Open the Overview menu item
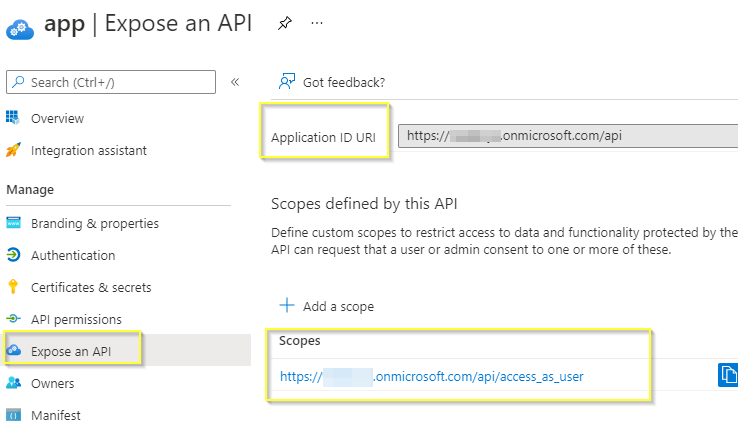This screenshot has height=442, width=738. (x=57, y=119)
